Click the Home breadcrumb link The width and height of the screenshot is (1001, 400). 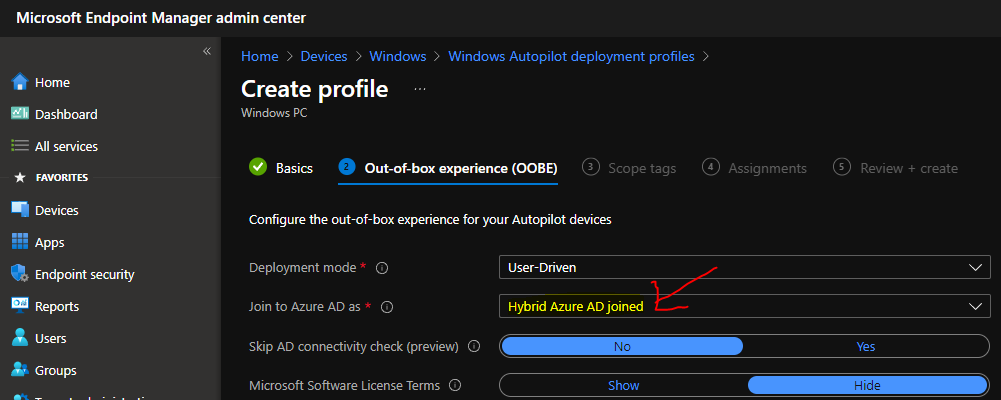click(259, 56)
